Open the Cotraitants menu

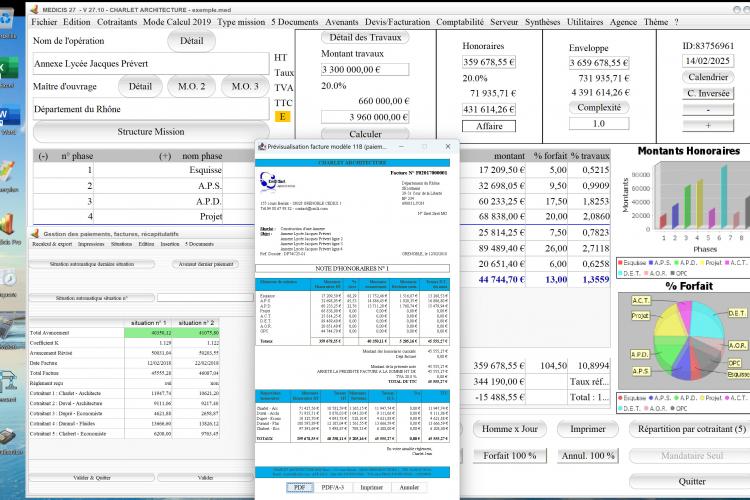tap(117, 22)
